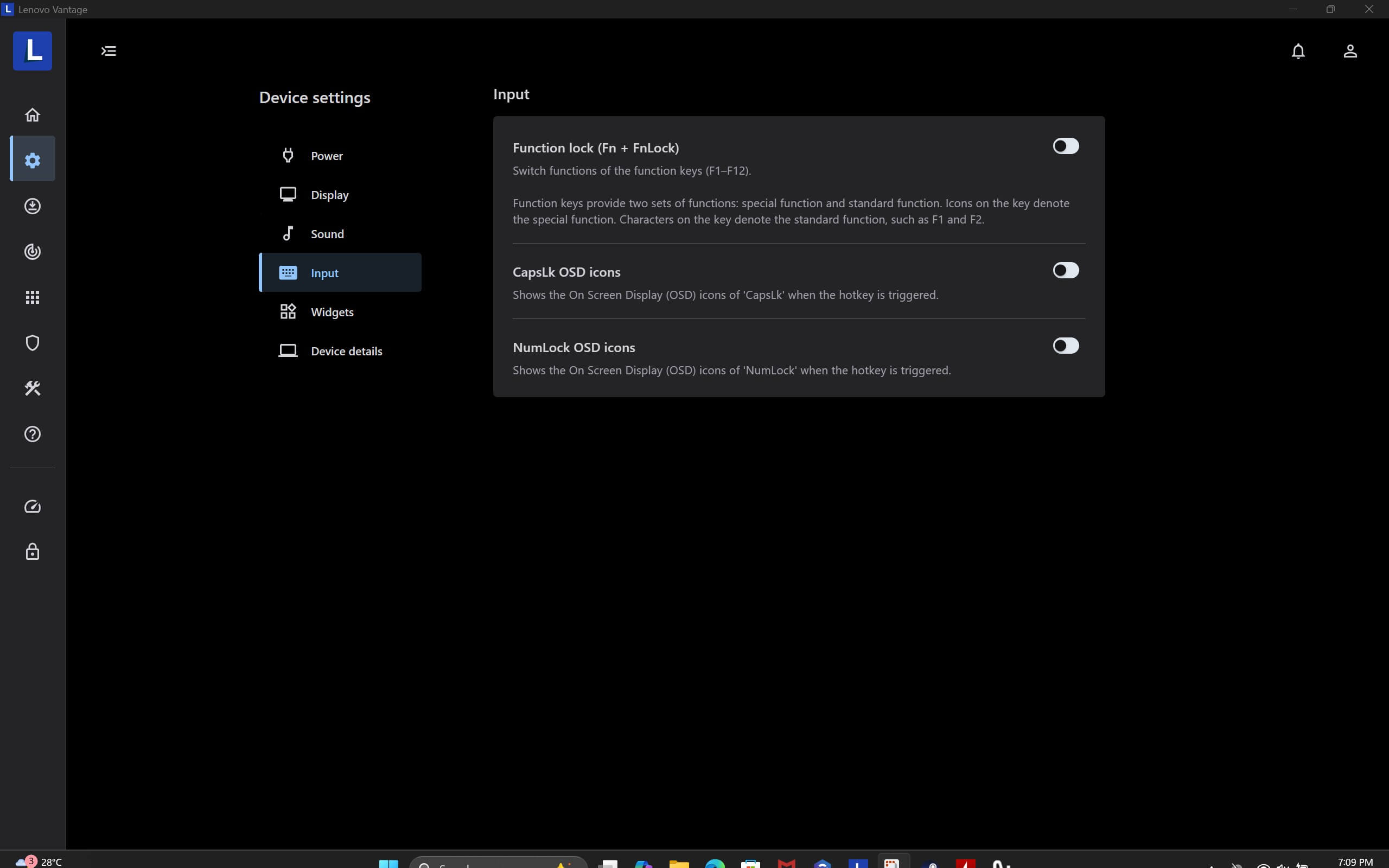
Task: Collapse the navigation menu hamburger button
Action: [109, 51]
